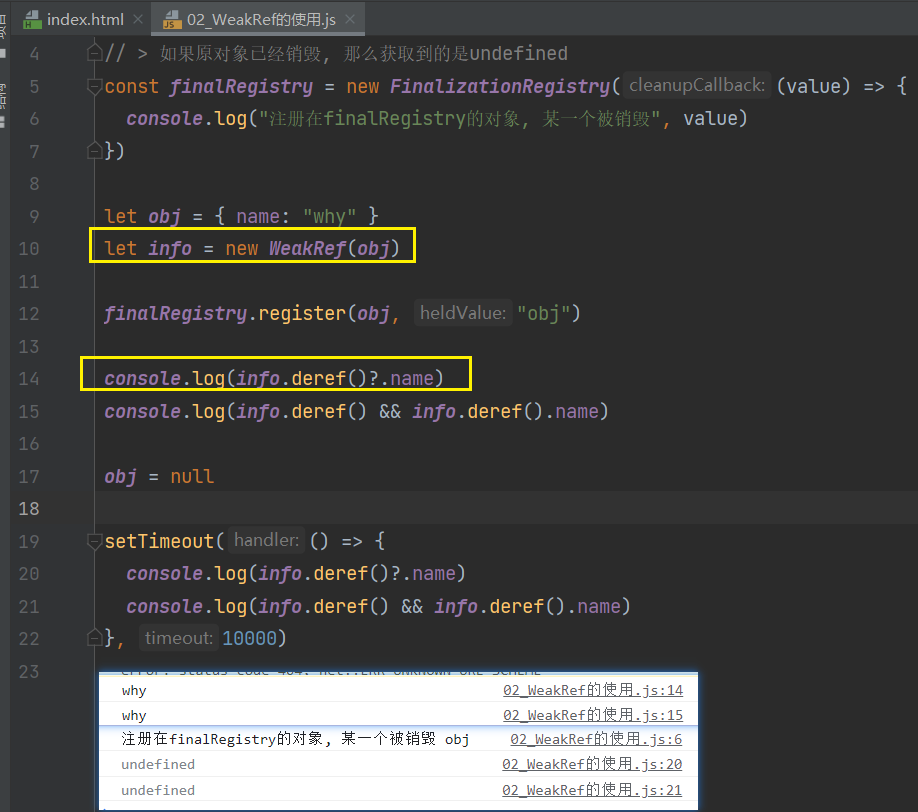Screen dimensions: 918x812
Task: Click line number 10 in the gutter
Action: click(x=29, y=249)
